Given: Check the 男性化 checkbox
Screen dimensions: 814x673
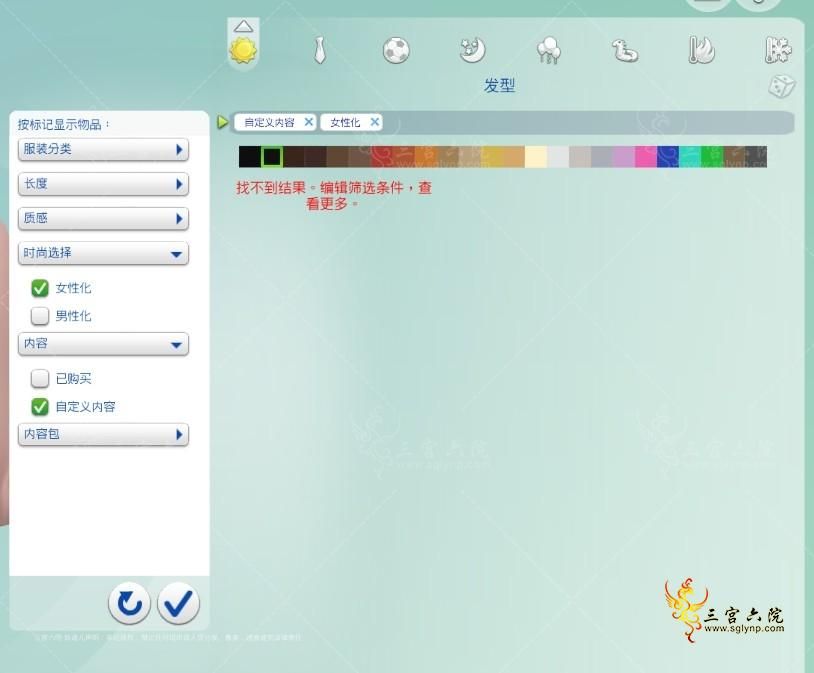Looking at the screenshot, I should coord(40,316).
